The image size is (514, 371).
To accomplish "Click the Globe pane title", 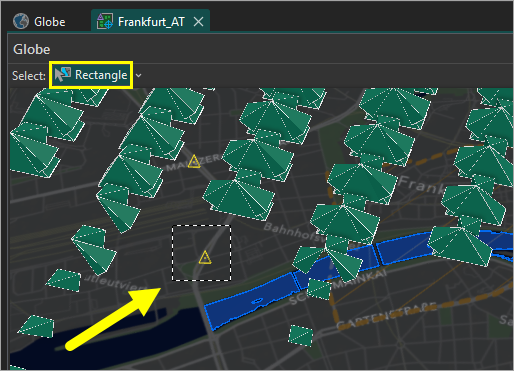I will 32,49.
